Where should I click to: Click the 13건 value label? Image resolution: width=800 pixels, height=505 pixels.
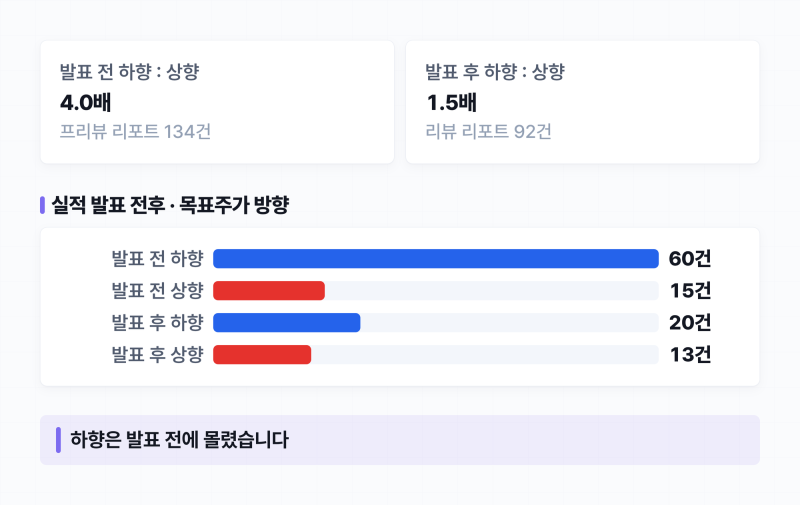point(690,355)
